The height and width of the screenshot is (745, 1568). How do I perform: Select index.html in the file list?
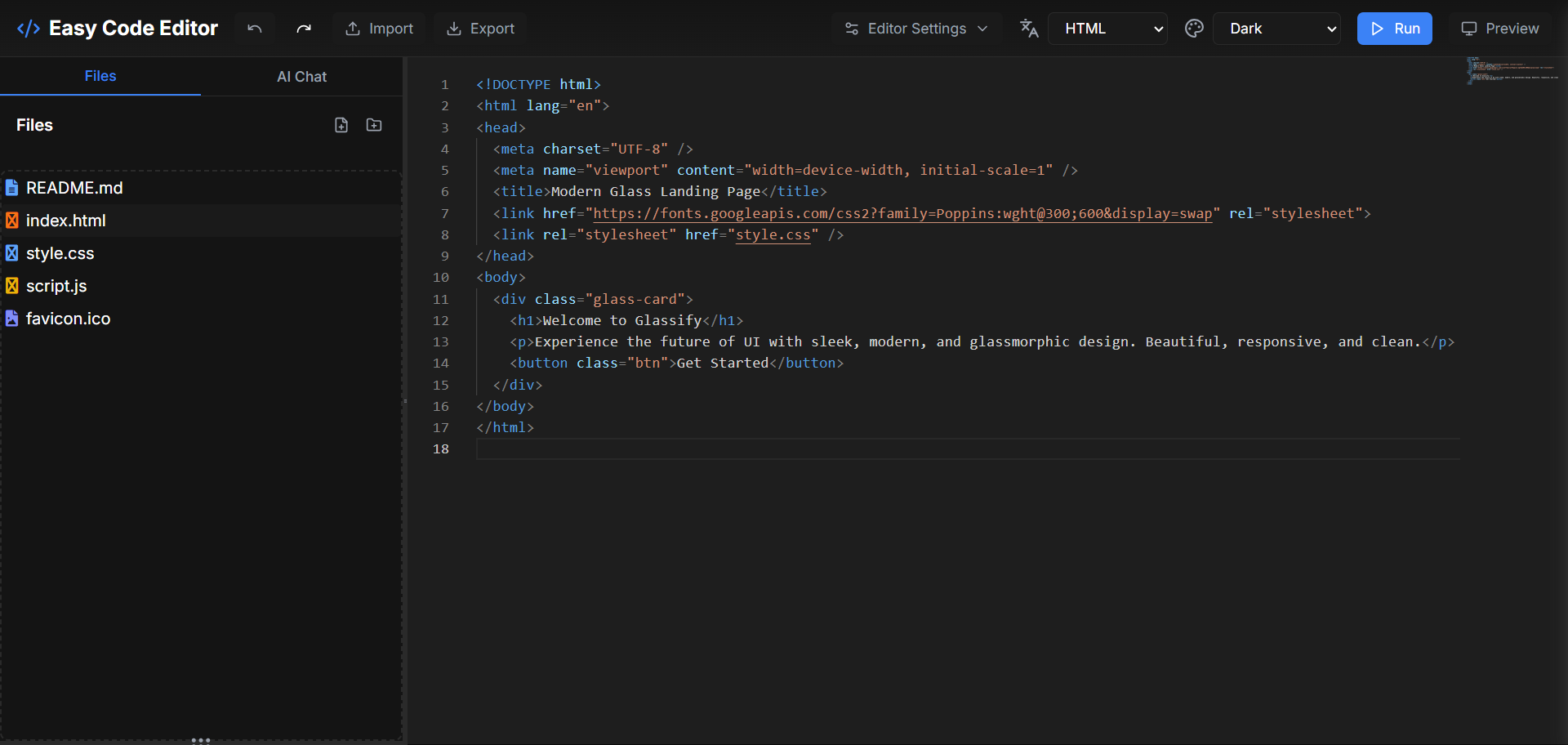click(x=201, y=221)
